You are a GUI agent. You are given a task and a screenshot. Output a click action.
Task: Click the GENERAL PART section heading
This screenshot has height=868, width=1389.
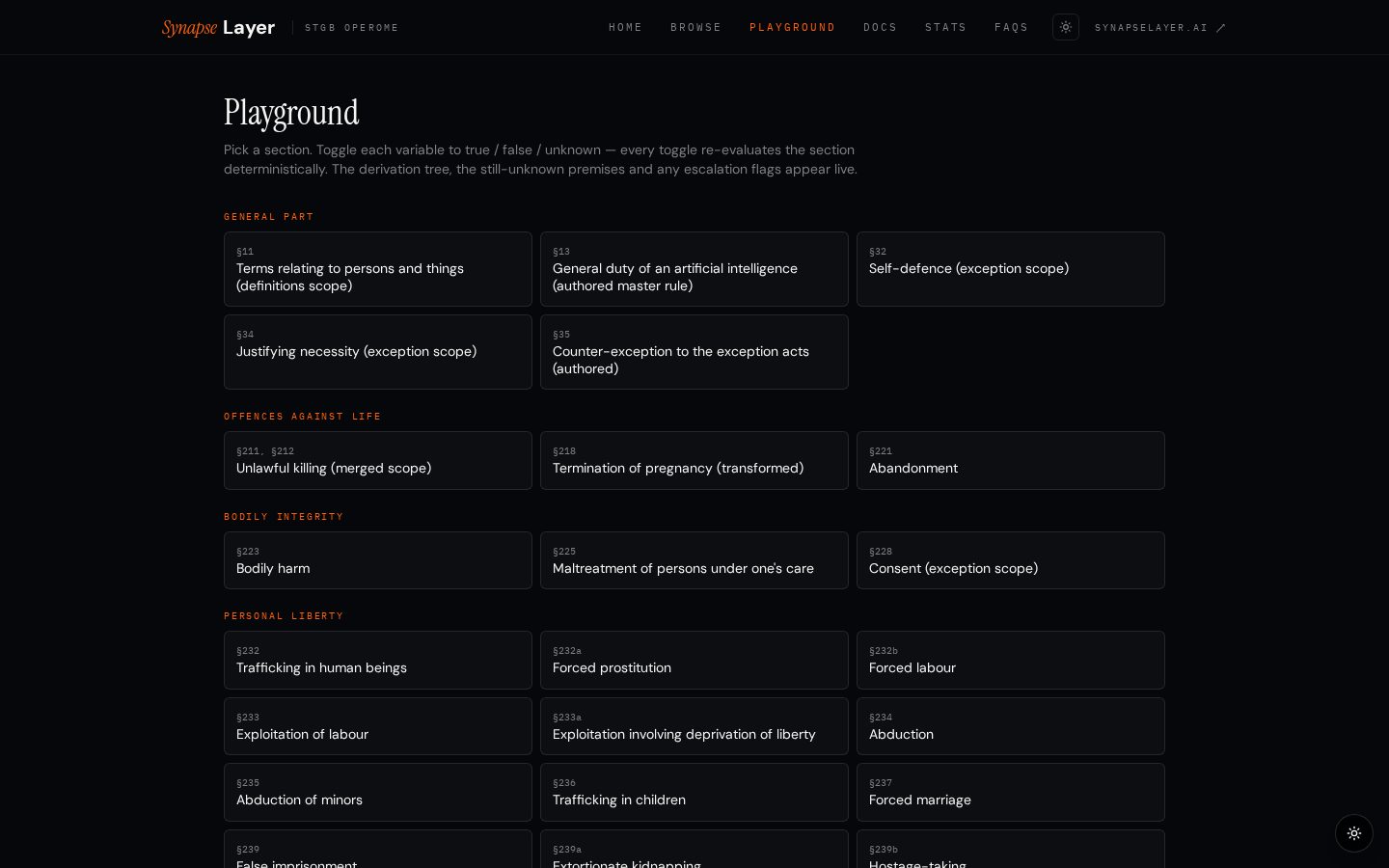point(269,217)
